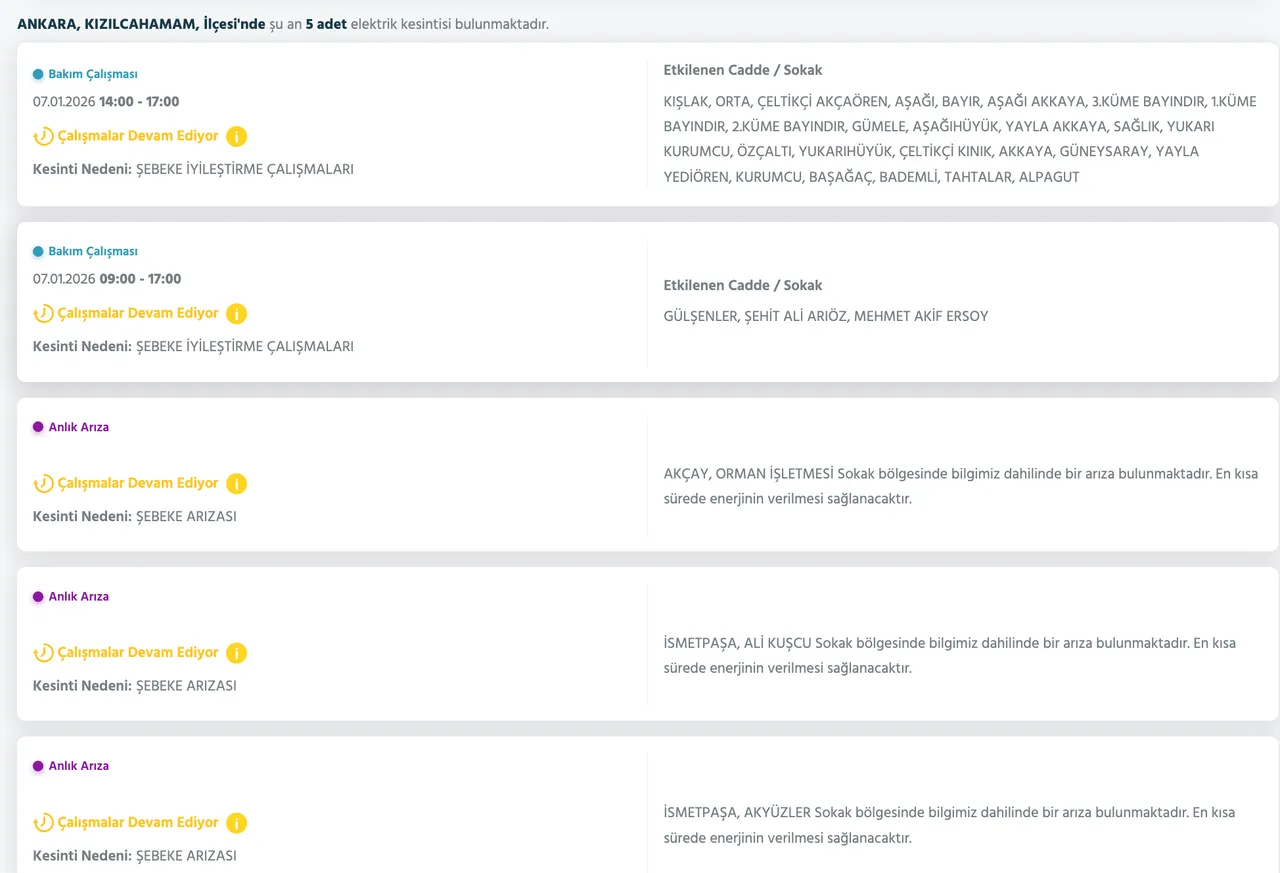The height and width of the screenshot is (873, 1280).
Task: Click clock icon in the 14:00 - 17:00 card
Action: [43, 136]
